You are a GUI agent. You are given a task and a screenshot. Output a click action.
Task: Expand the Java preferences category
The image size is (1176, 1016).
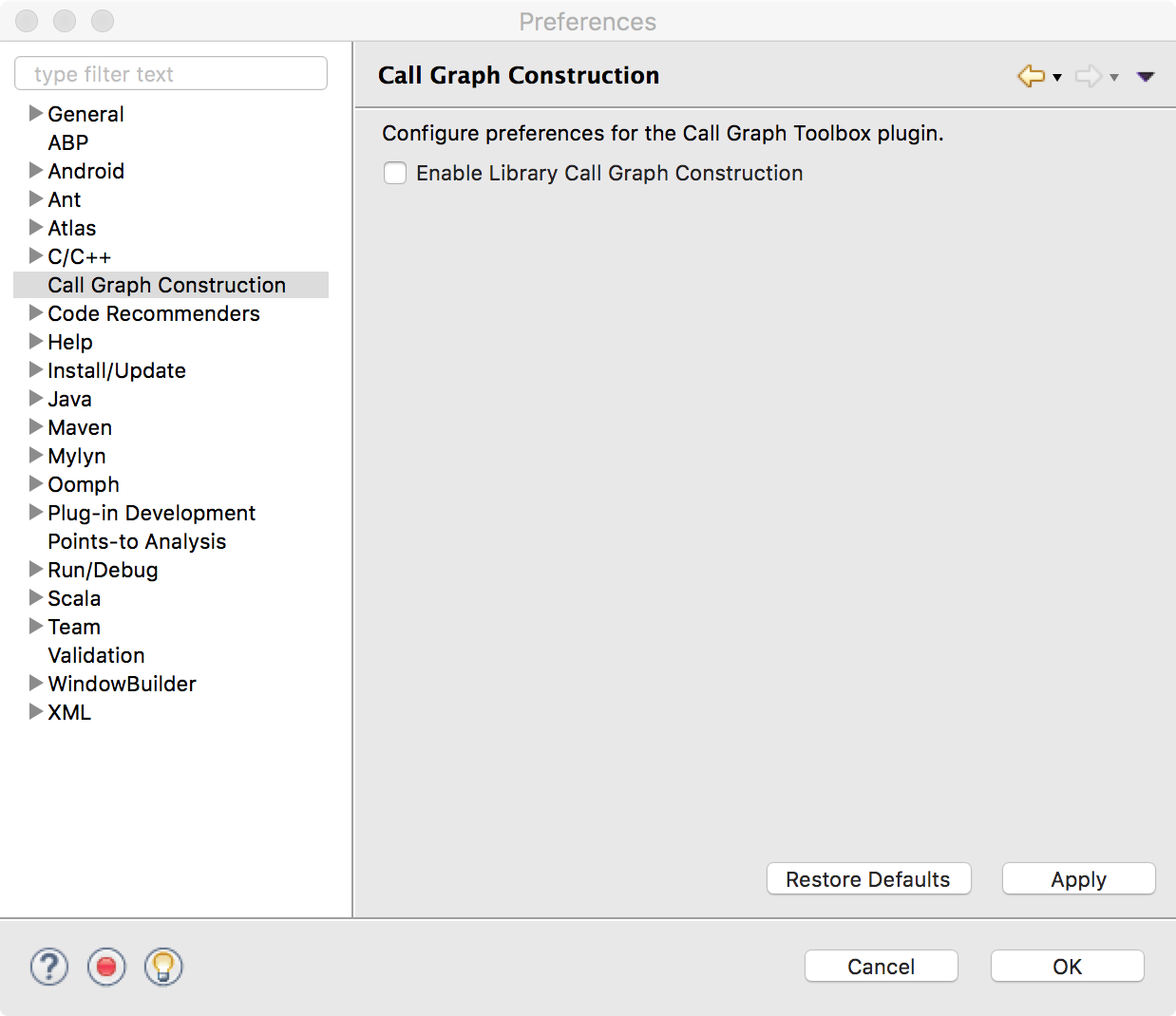[x=36, y=399]
